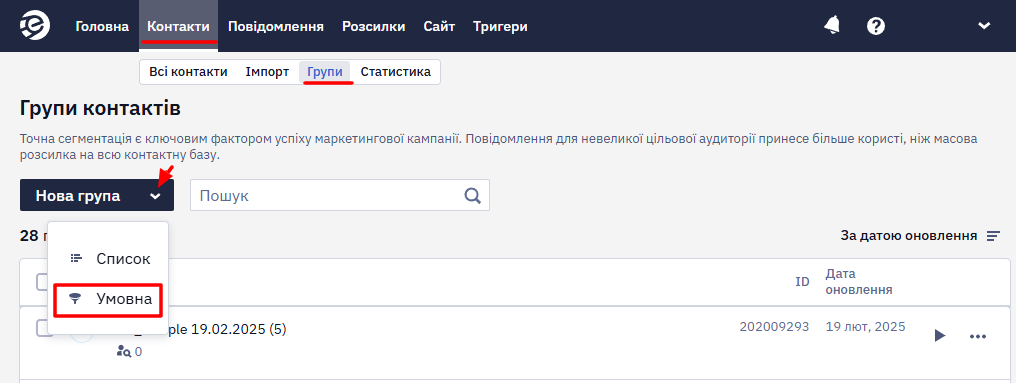Image resolution: width=1016 pixels, height=383 pixels.
Task: Click the search magnifier icon
Action: (x=473, y=196)
